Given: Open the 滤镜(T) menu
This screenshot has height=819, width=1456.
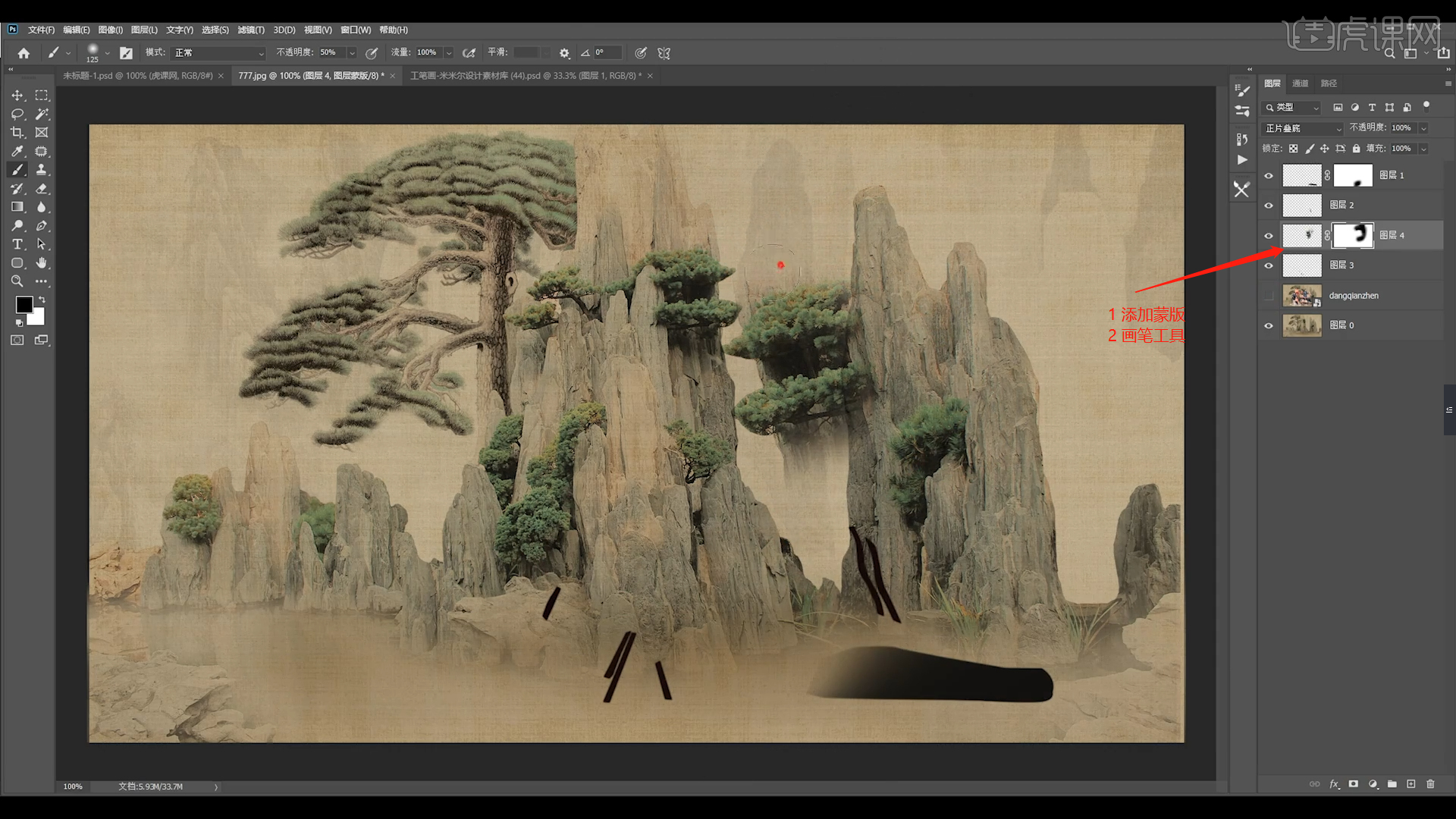Looking at the screenshot, I should 251,30.
